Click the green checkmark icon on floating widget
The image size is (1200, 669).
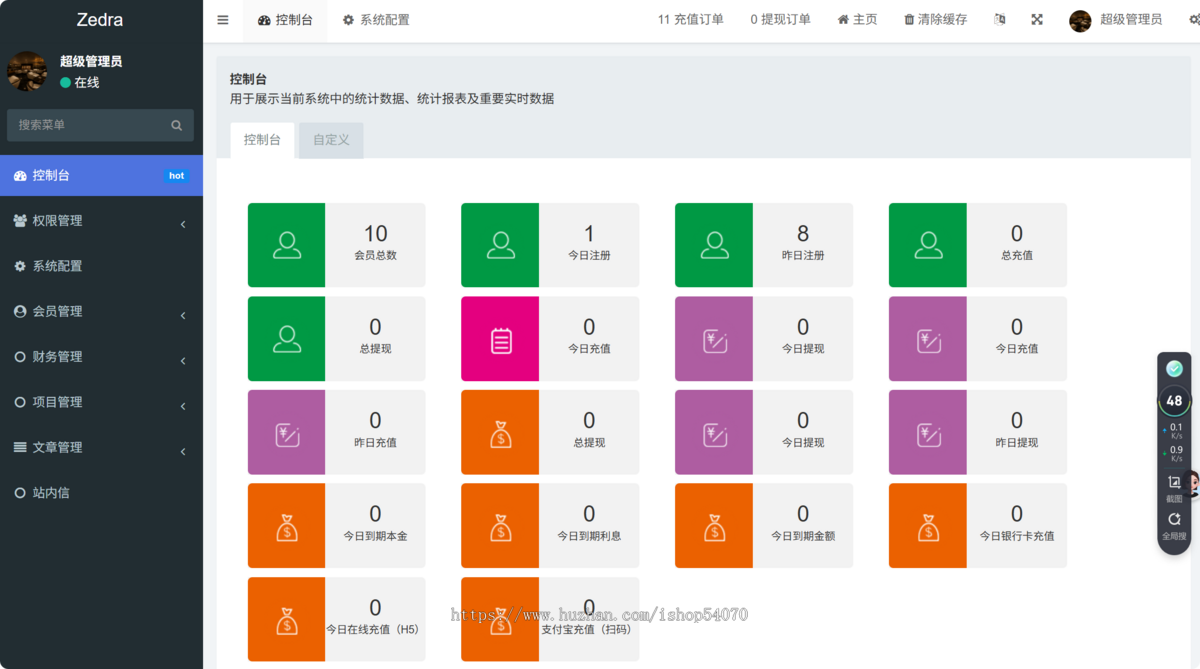1174,368
